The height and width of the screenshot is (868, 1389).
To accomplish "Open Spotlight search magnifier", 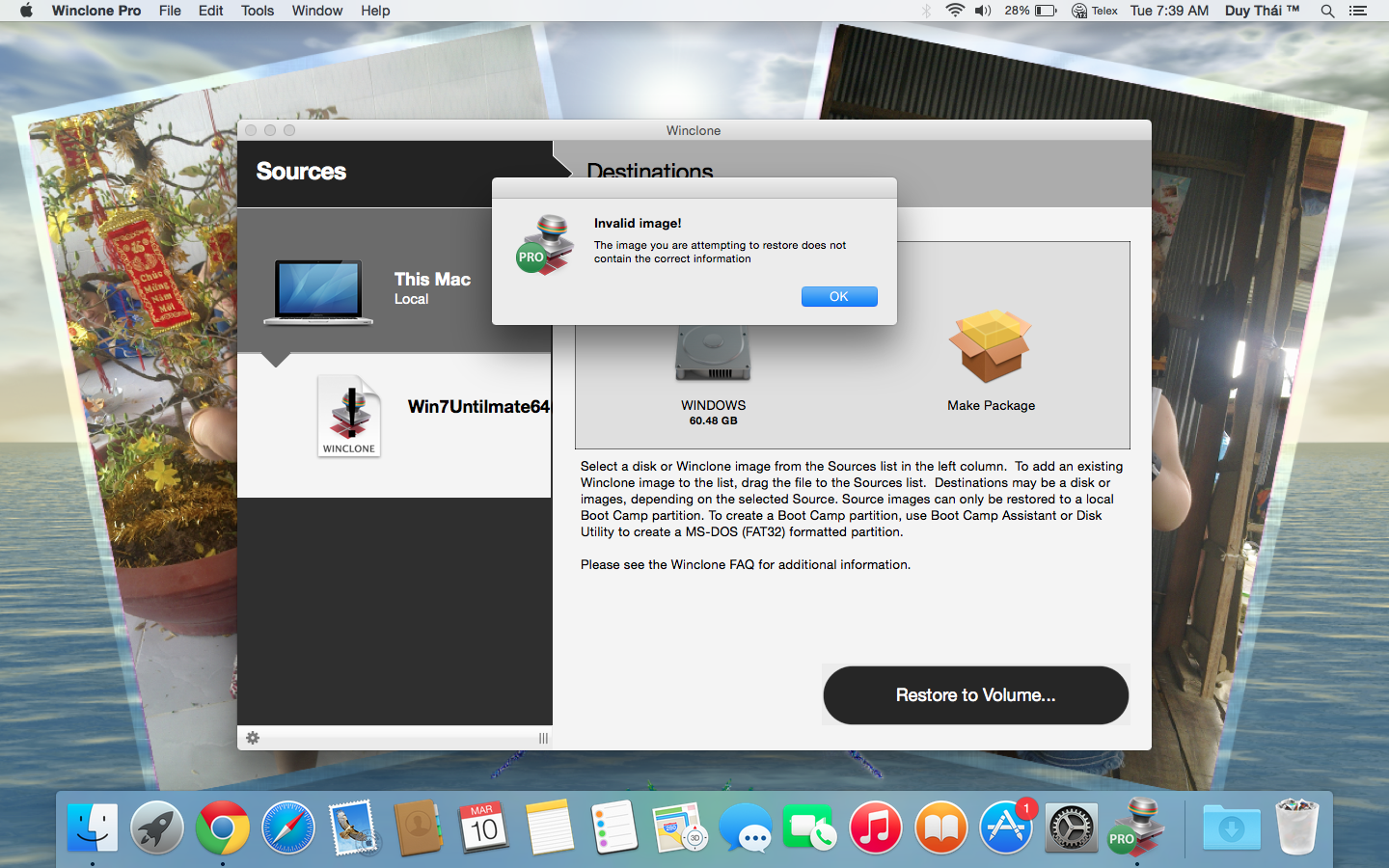I will tap(1327, 11).
